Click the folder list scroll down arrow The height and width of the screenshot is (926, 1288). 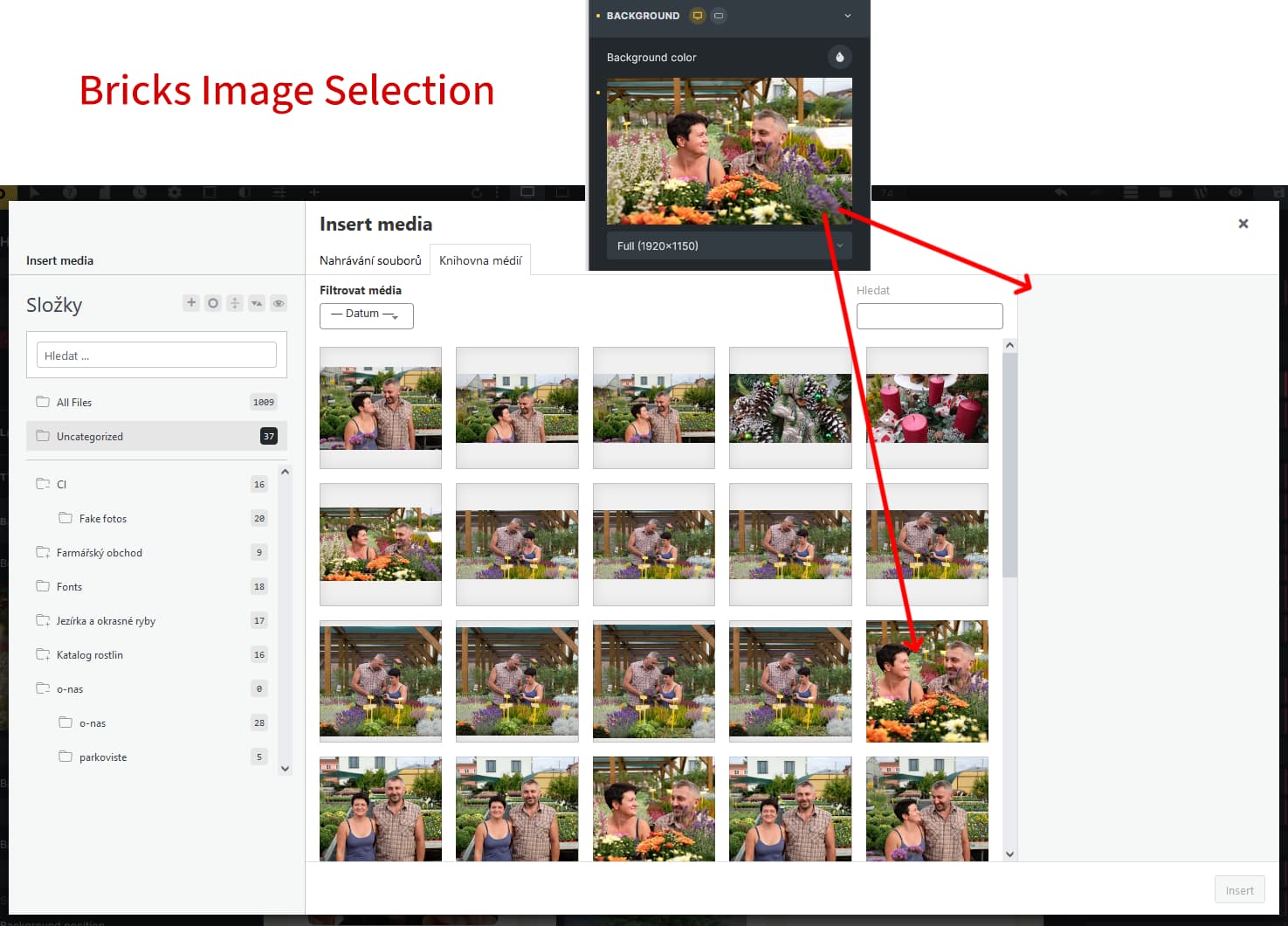285,769
